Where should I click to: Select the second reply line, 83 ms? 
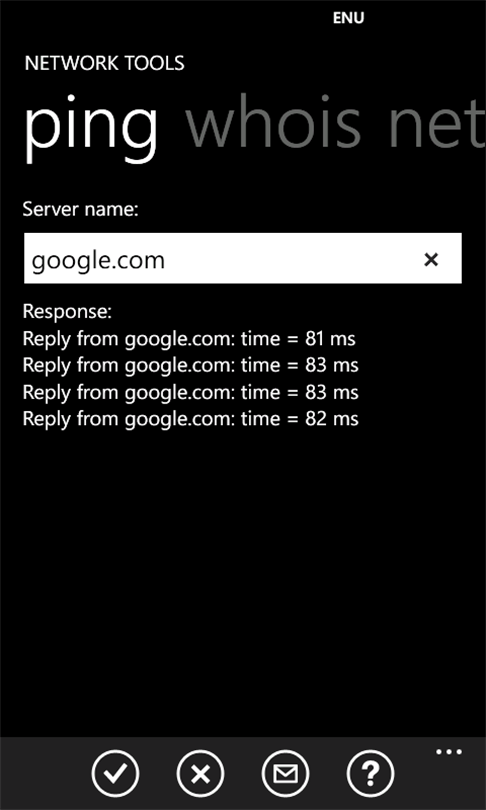(191, 365)
